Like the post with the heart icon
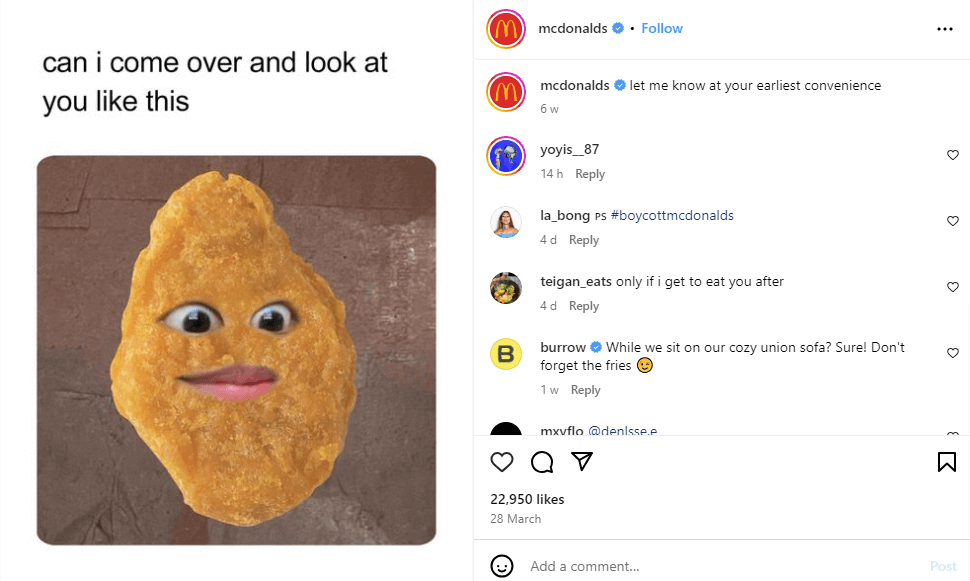This screenshot has width=970, height=581. coord(502,461)
